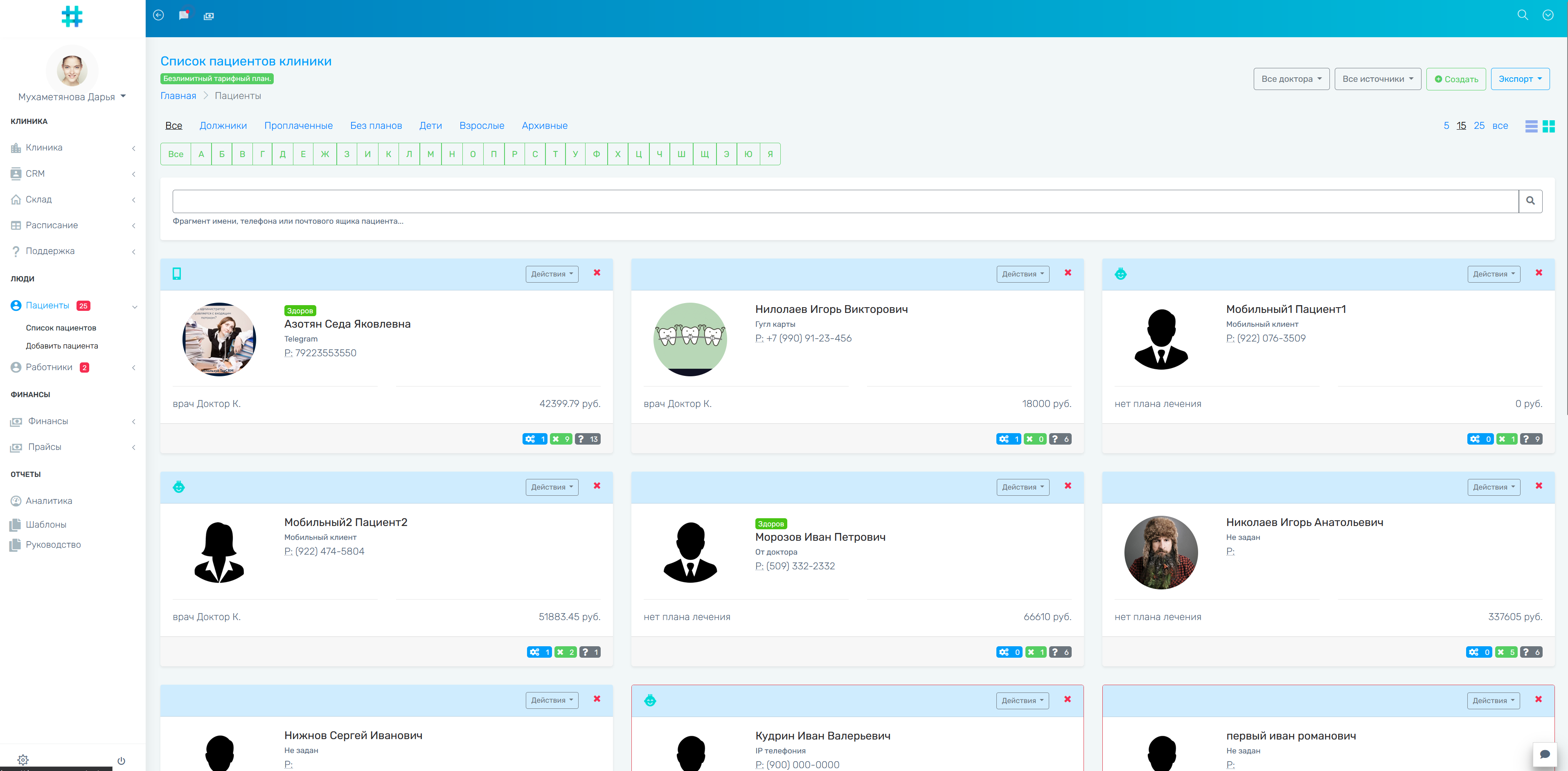Open the search magnifier in top right
The width and height of the screenshot is (1568, 771).
coord(1522,15)
